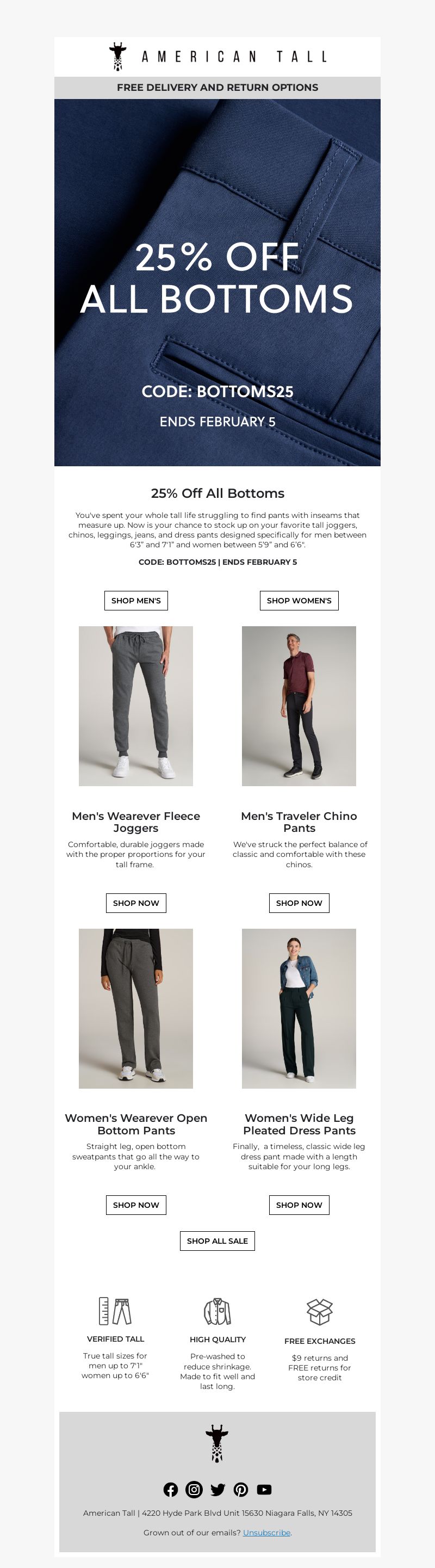This screenshot has height=1568, width=435.
Task: Click the Shop Men's button
Action: pos(136,600)
